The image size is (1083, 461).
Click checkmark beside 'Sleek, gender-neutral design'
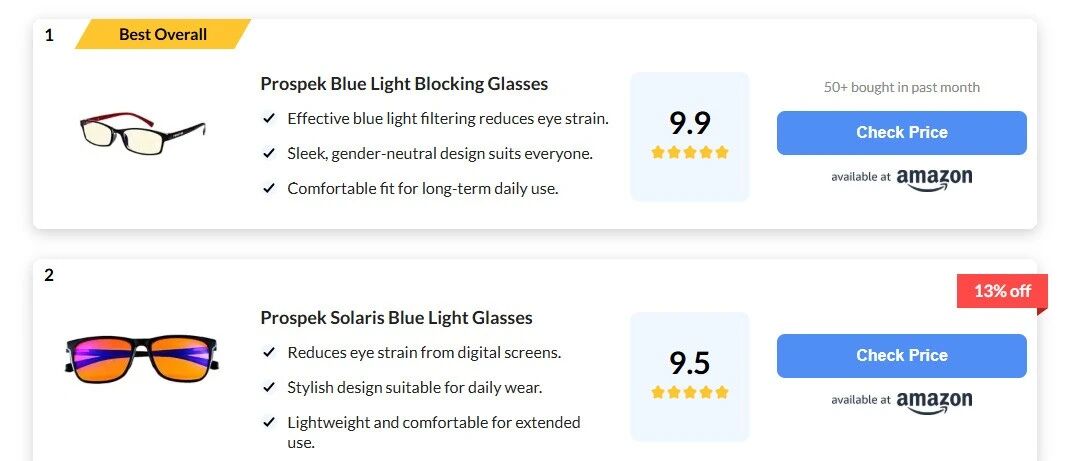click(x=269, y=153)
